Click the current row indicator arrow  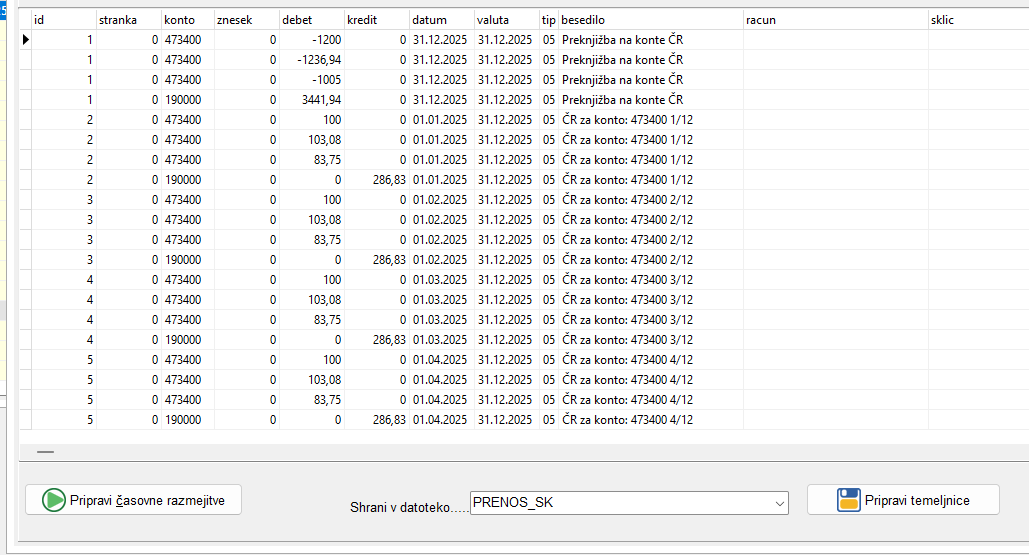point(25,40)
